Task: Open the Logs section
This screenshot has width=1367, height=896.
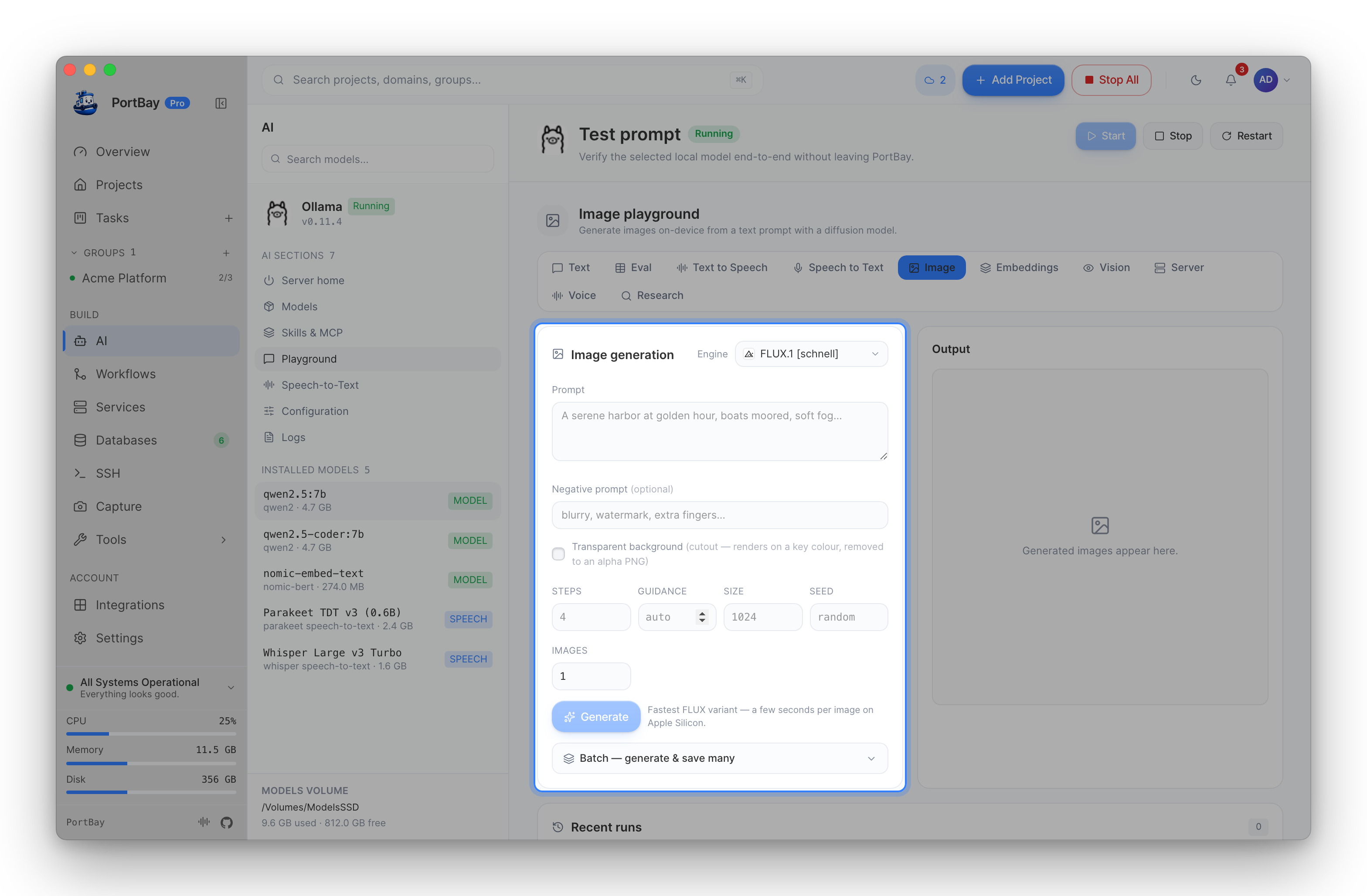Action: click(377, 437)
